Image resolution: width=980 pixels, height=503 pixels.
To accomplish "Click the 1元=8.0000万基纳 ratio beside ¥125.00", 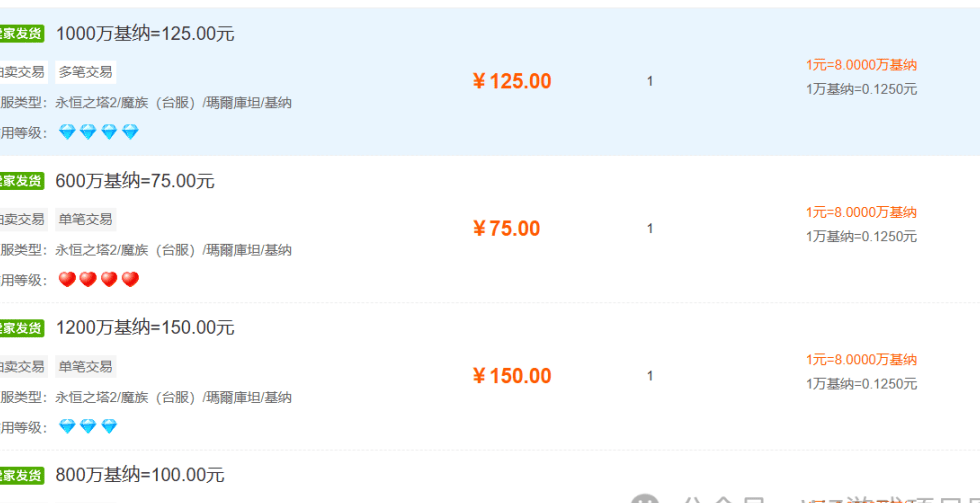I will (861, 65).
